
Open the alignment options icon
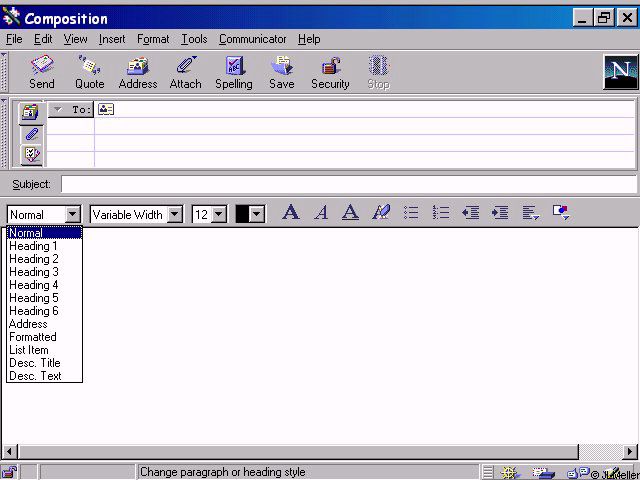point(531,213)
